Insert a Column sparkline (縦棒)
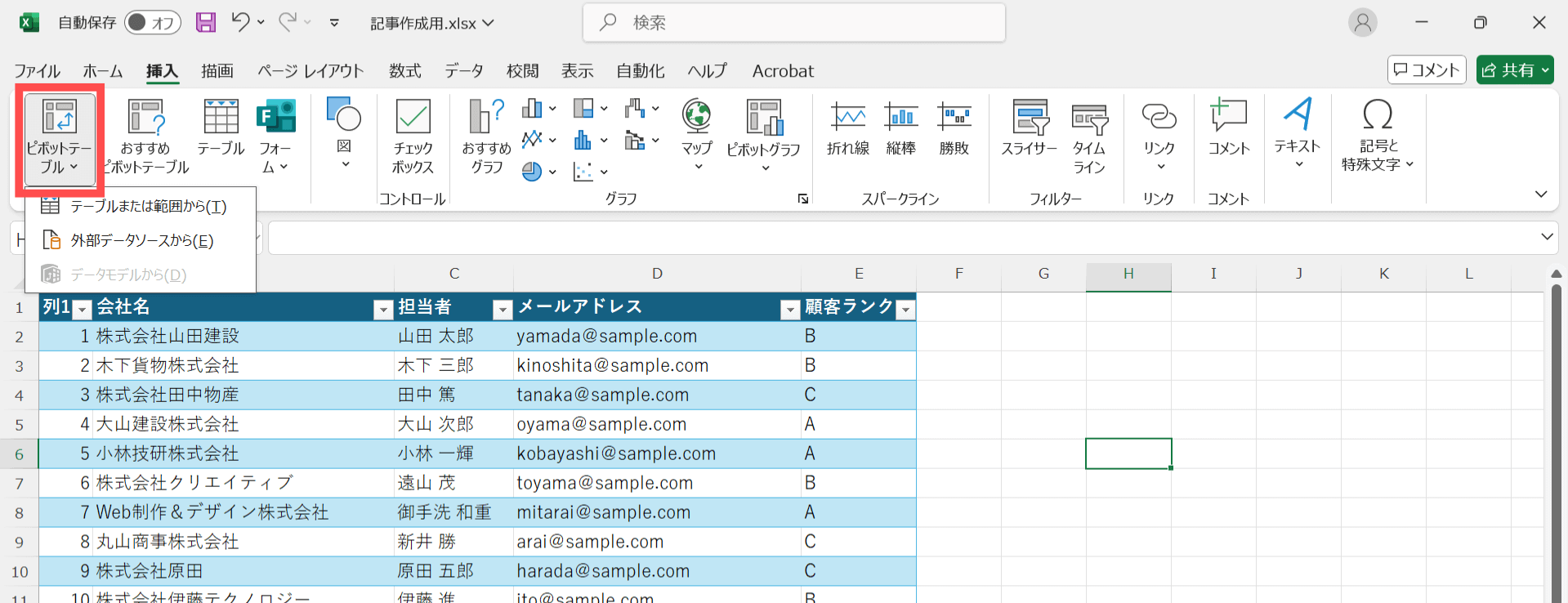This screenshot has width=1568, height=603. pos(901,127)
